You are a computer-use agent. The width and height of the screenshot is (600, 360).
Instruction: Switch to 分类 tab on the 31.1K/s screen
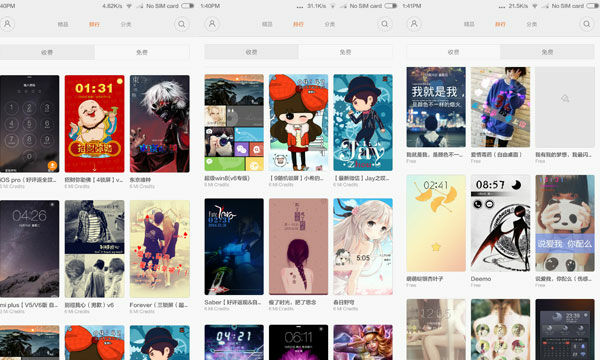point(329,24)
